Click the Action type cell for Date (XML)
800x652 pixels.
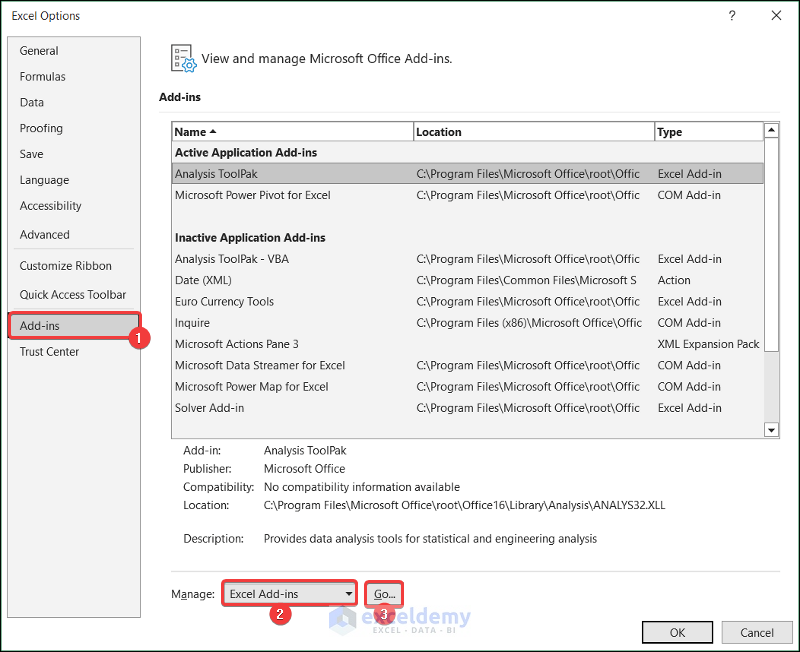[673, 280]
